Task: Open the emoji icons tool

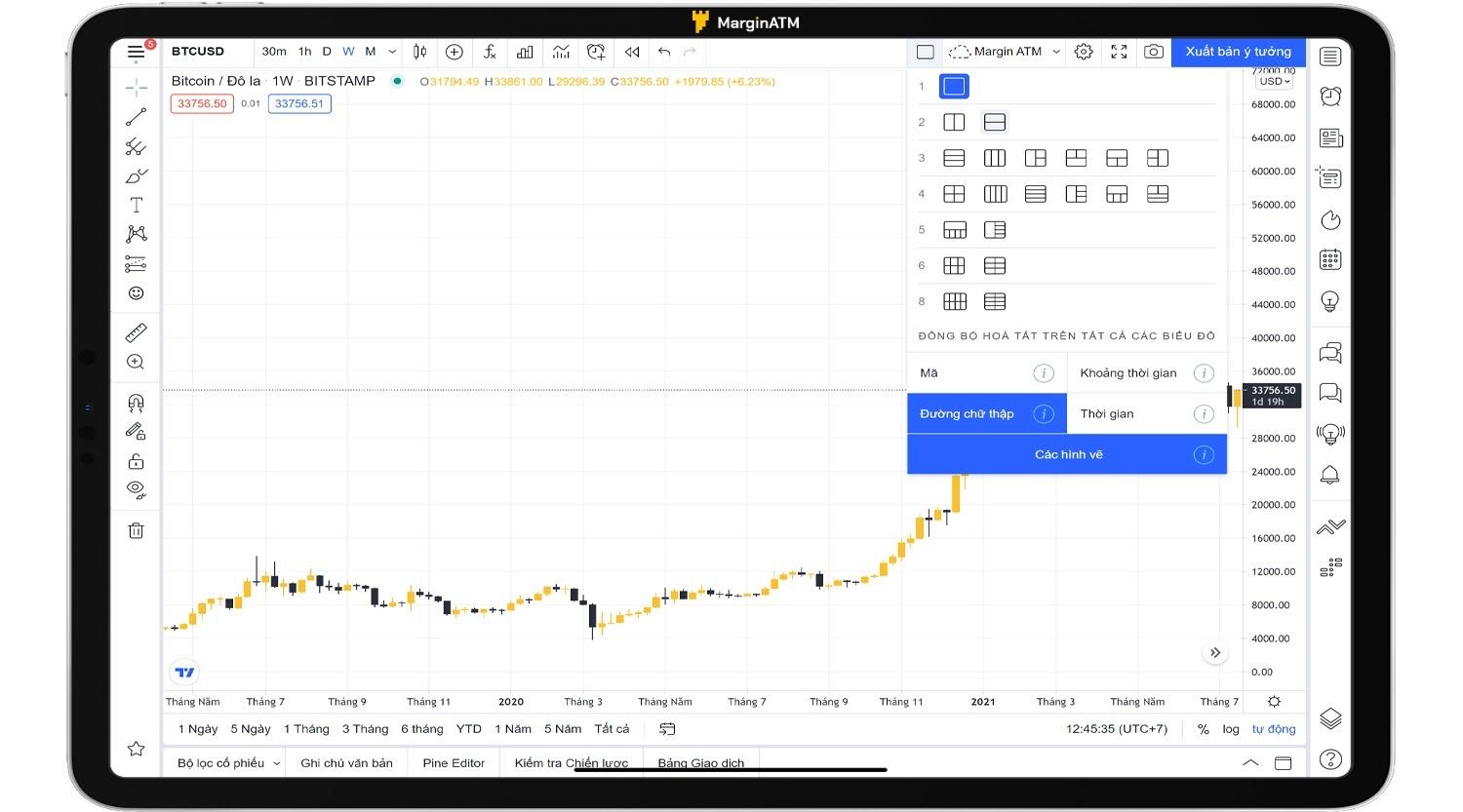Action: (136, 293)
